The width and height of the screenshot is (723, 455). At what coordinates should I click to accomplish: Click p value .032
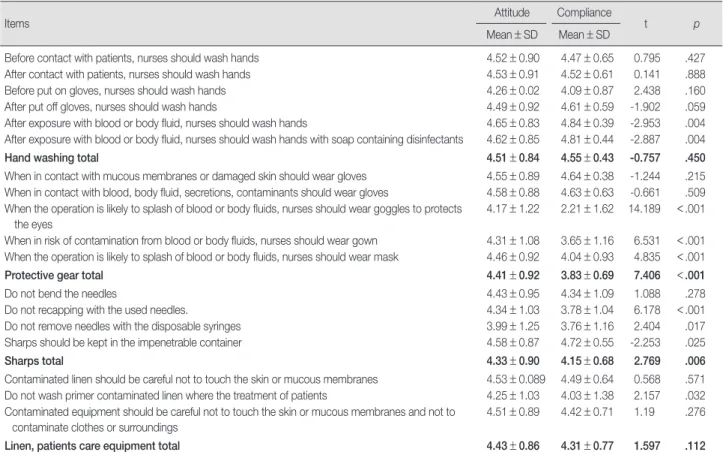[695, 396]
